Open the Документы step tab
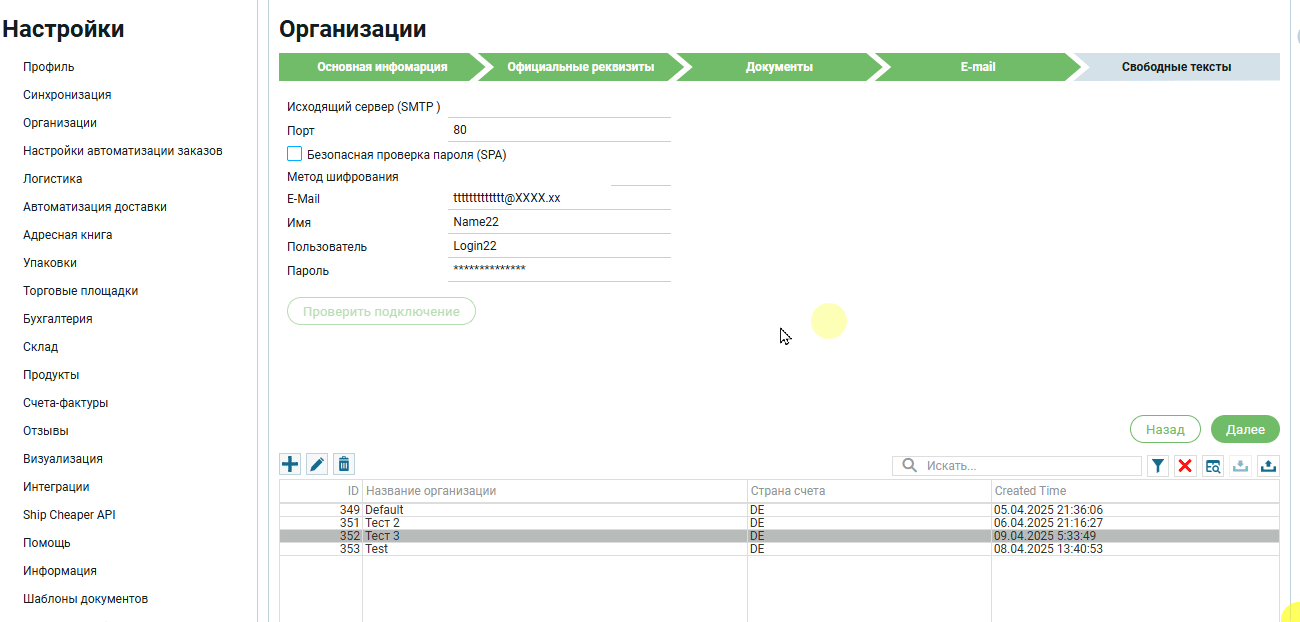 point(778,67)
